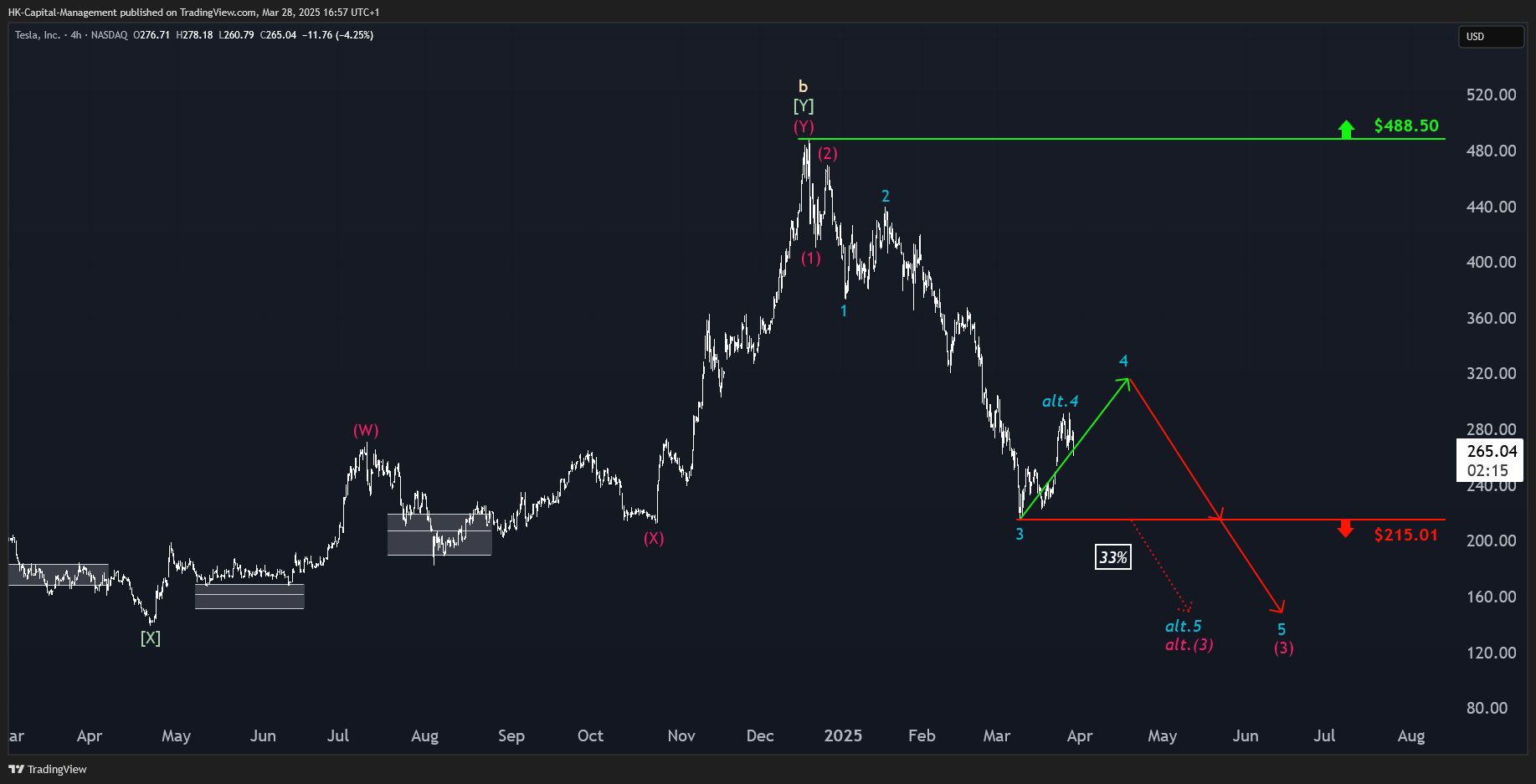This screenshot has width=1536, height=784.
Task: Select the green [X] wave label
Action: [x=151, y=638]
